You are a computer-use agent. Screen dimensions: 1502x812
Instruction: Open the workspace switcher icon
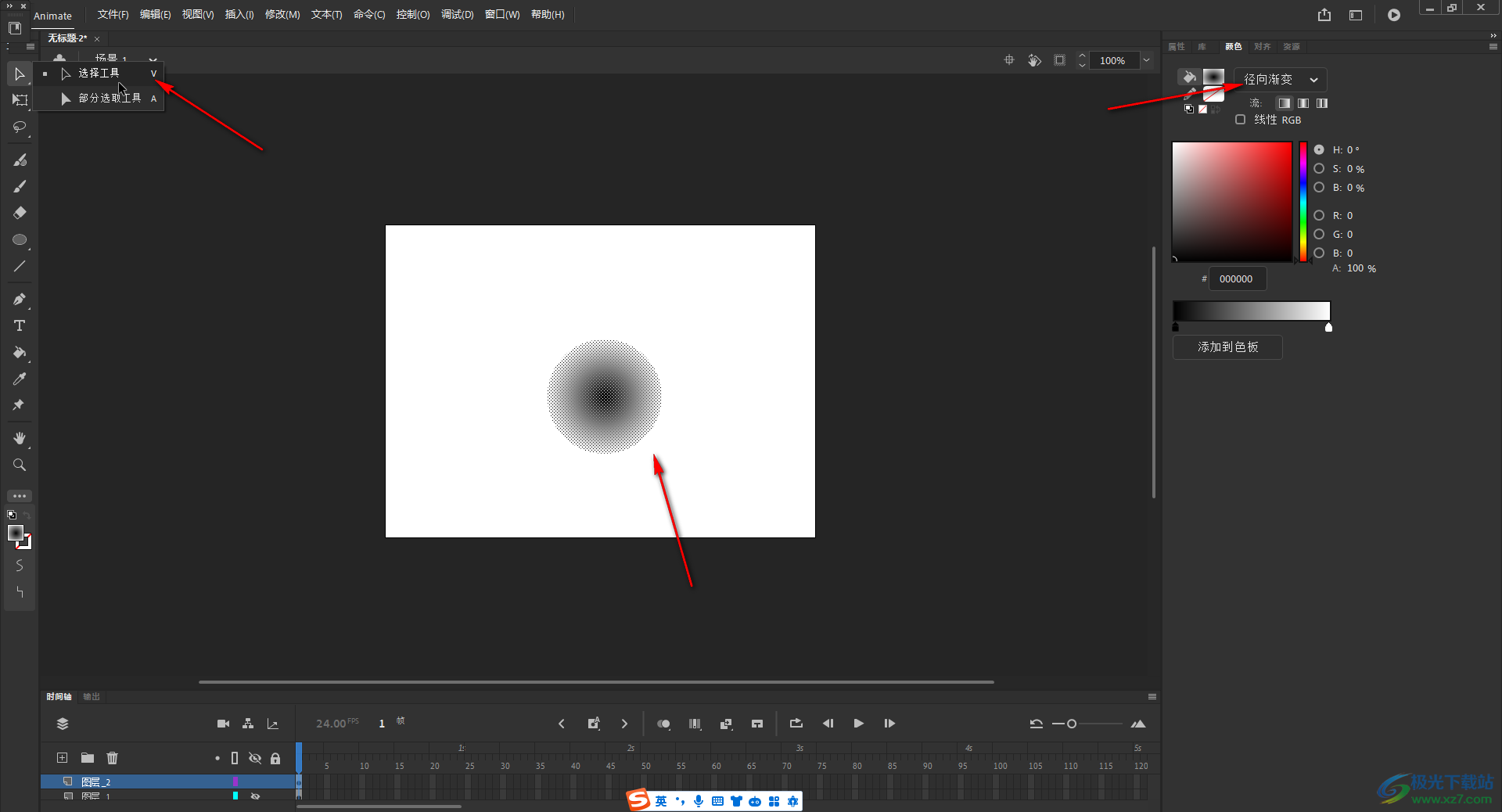click(1356, 15)
